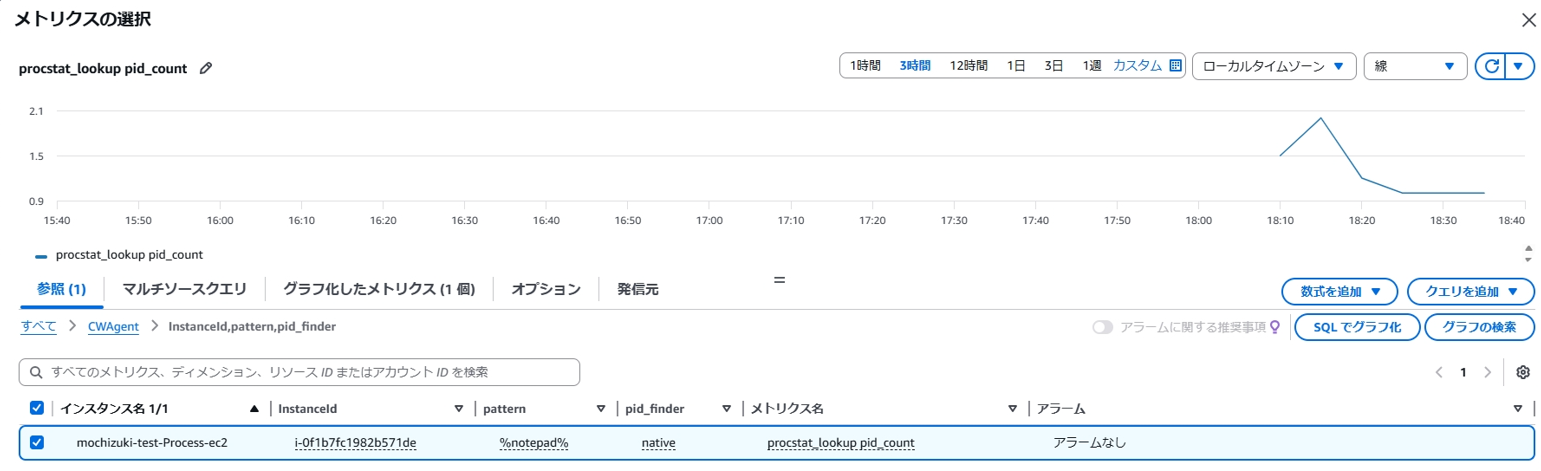
Task: Sort ascending by instance name column arrow
Action: [x=254, y=409]
